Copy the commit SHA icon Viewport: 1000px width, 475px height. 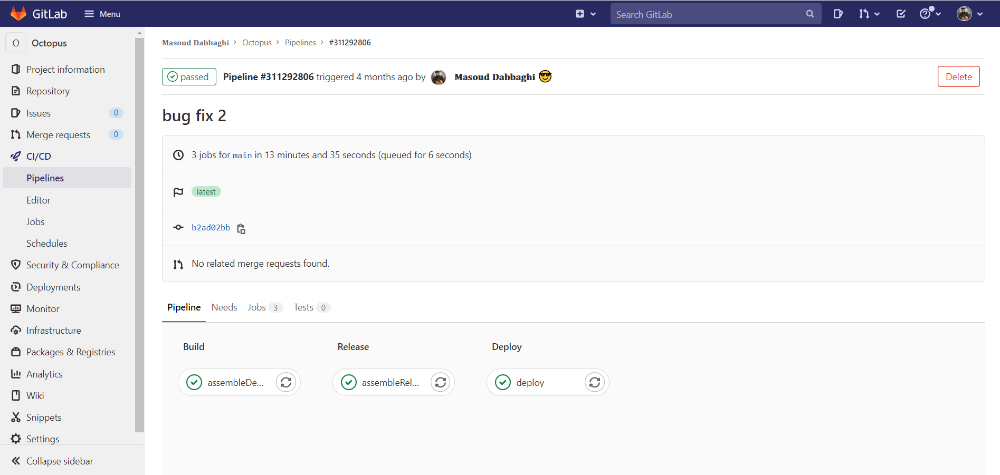[x=241, y=228]
